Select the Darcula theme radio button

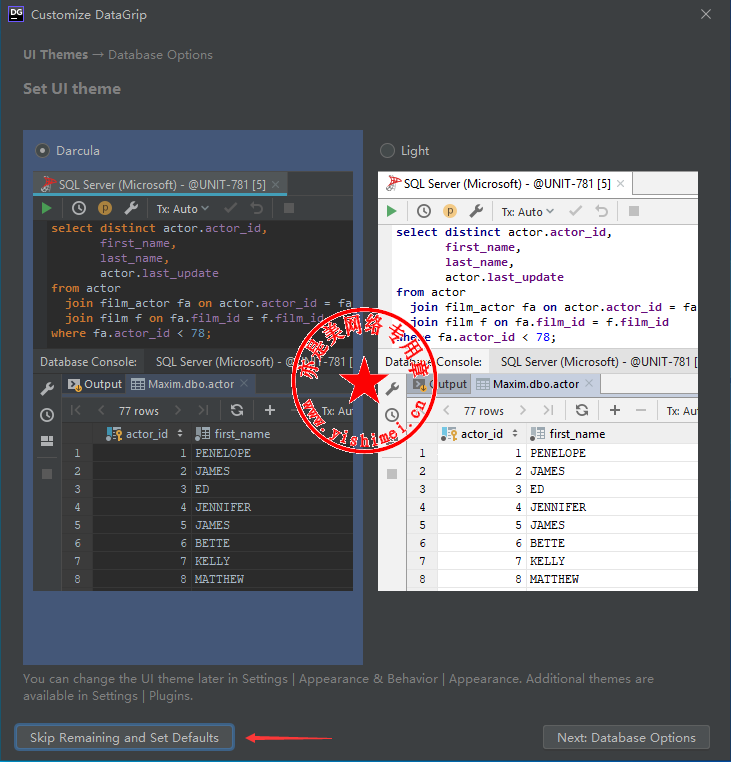click(x=42, y=151)
